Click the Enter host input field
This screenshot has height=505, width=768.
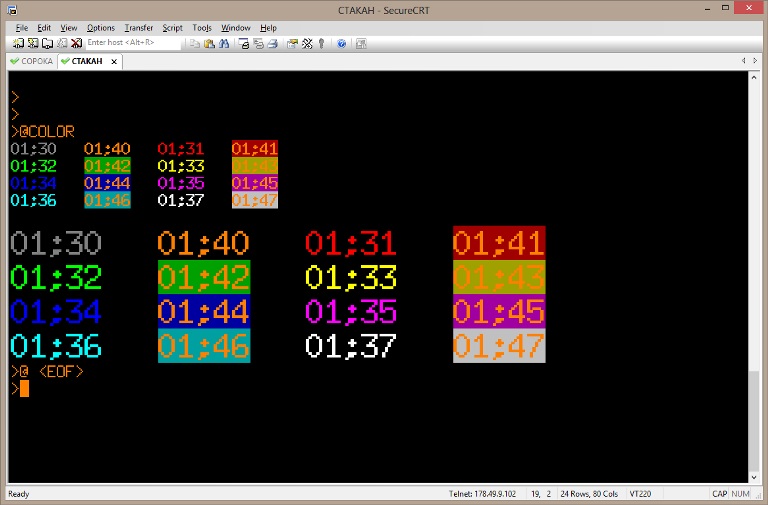point(133,43)
